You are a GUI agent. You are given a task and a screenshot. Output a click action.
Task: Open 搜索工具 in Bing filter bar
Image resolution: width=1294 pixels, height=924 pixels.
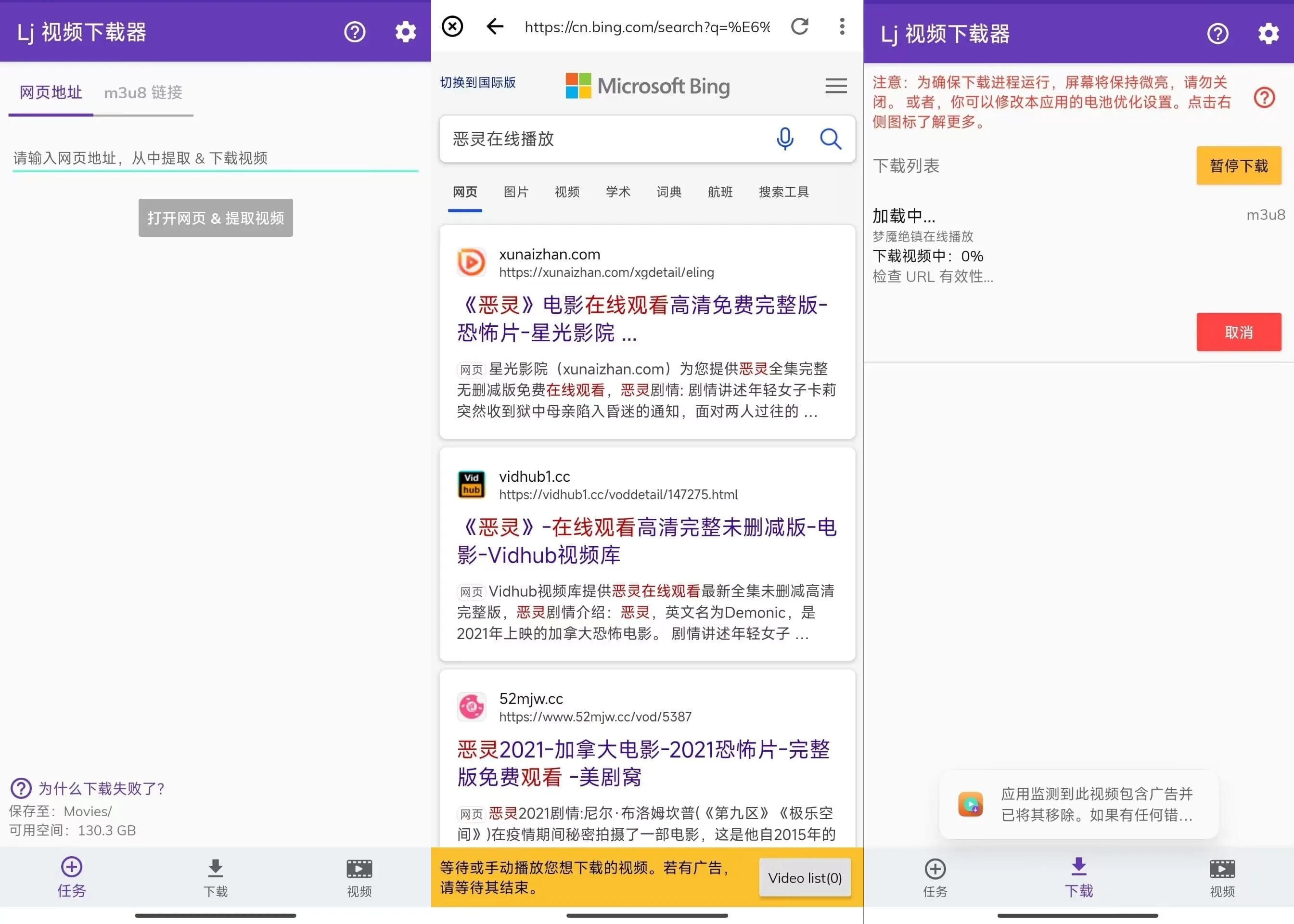(x=783, y=192)
